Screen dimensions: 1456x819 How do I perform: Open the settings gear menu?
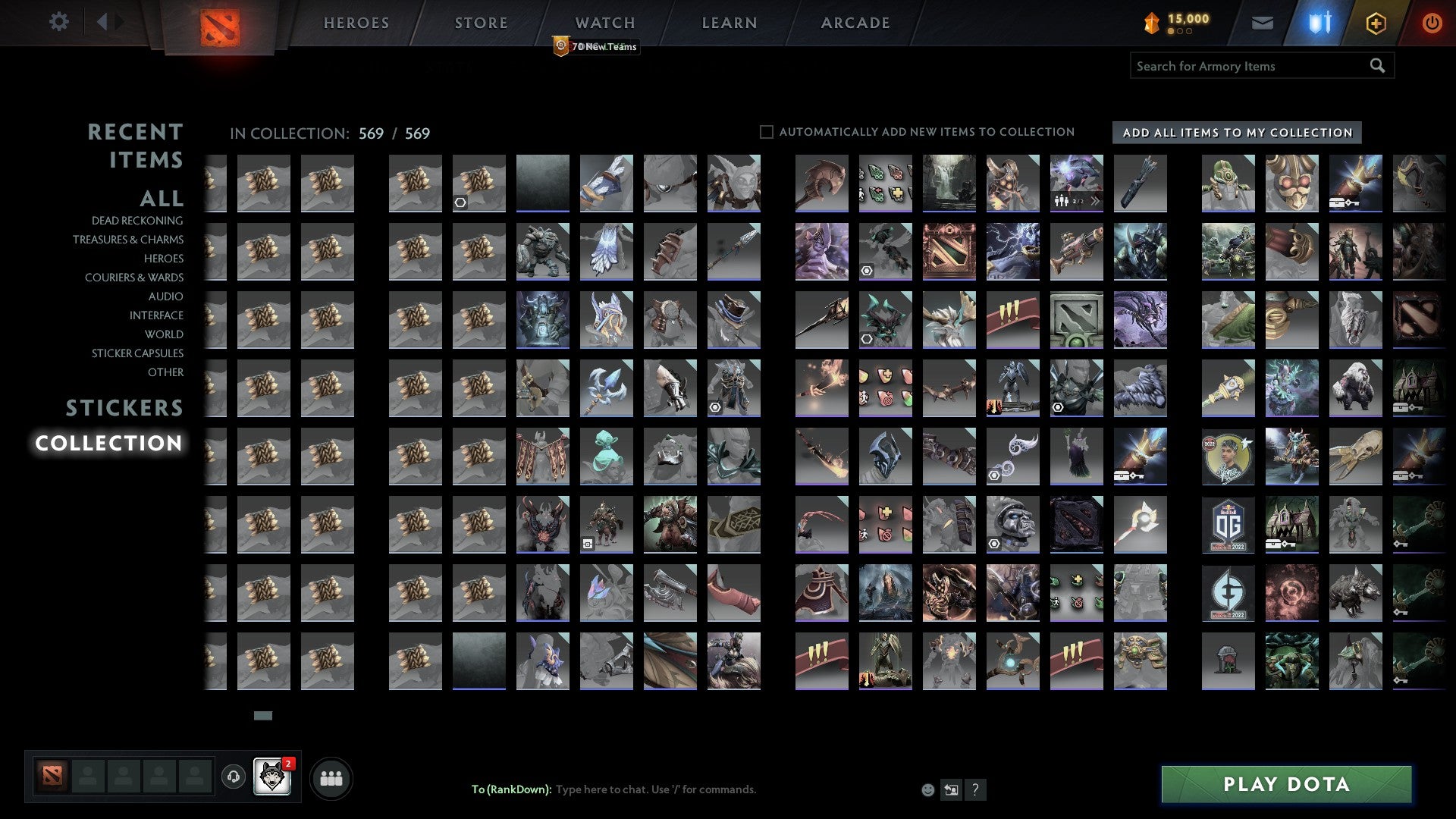tap(58, 22)
